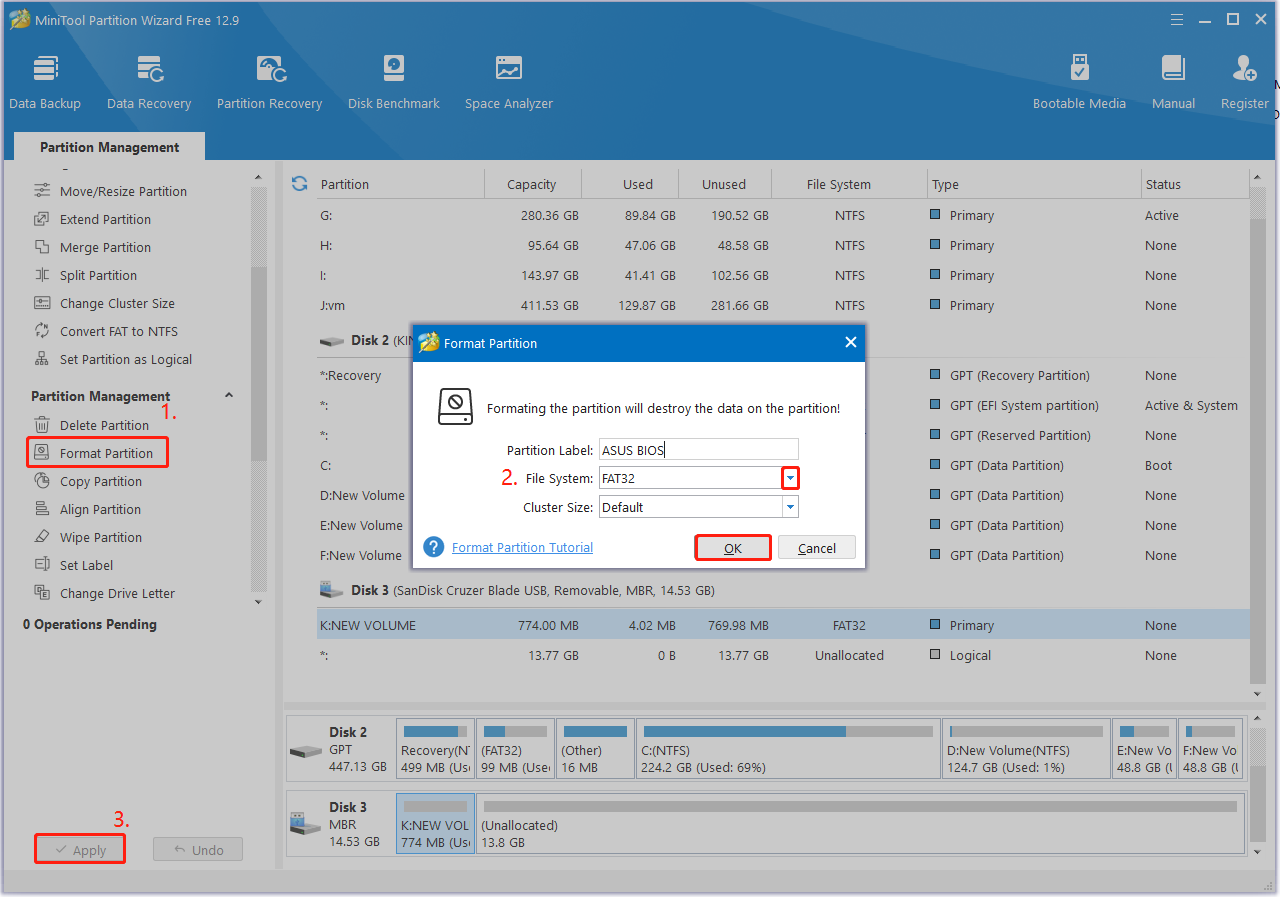This screenshot has width=1280, height=897.
Task: Select (FAT32) 99 MB disk map block
Action: pyautogui.click(x=515, y=748)
